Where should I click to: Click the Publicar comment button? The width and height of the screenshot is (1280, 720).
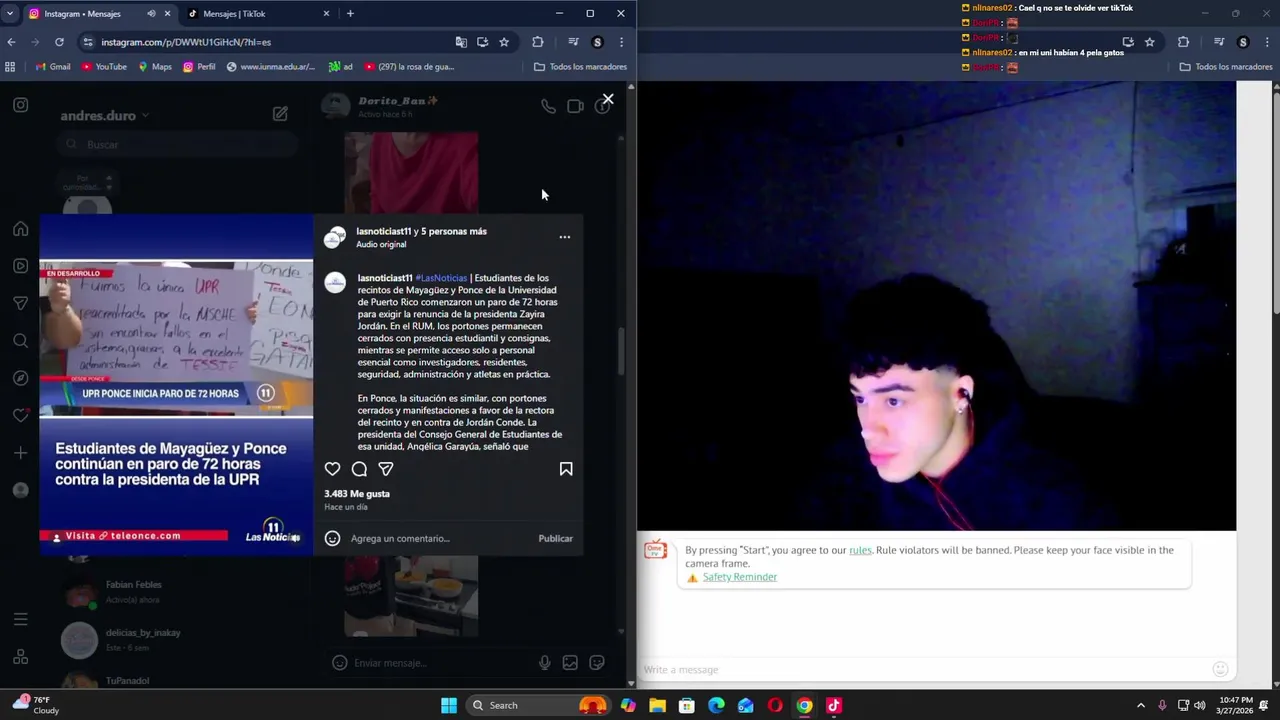(555, 538)
